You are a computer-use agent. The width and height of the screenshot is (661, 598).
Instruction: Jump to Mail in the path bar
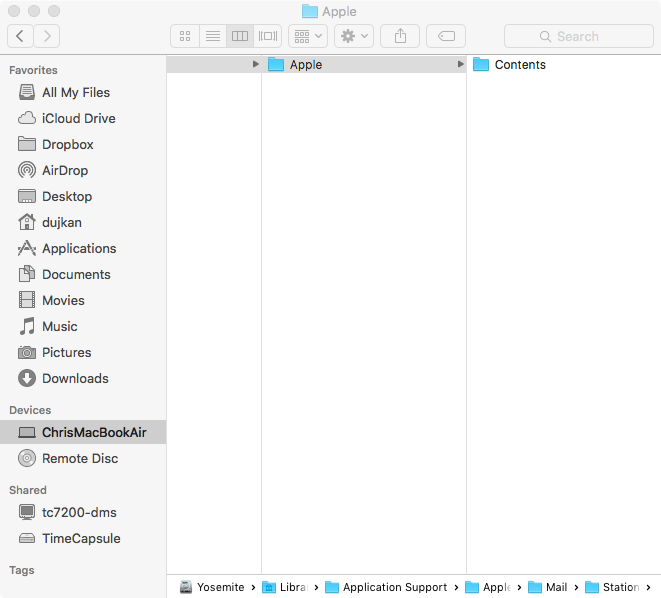(x=548, y=587)
